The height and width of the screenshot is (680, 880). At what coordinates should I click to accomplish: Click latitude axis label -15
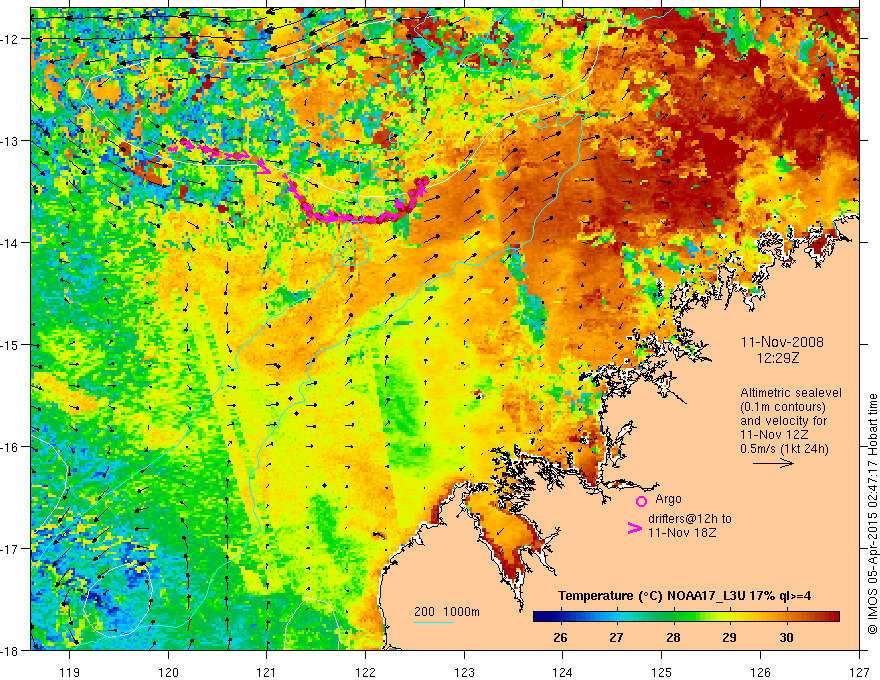10,345
